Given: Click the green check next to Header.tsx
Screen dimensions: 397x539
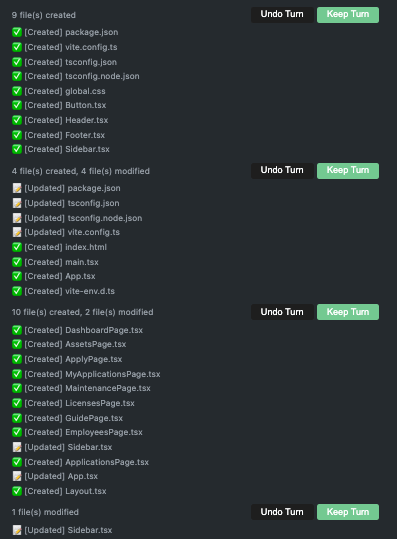Looking at the screenshot, I should click(17, 120).
